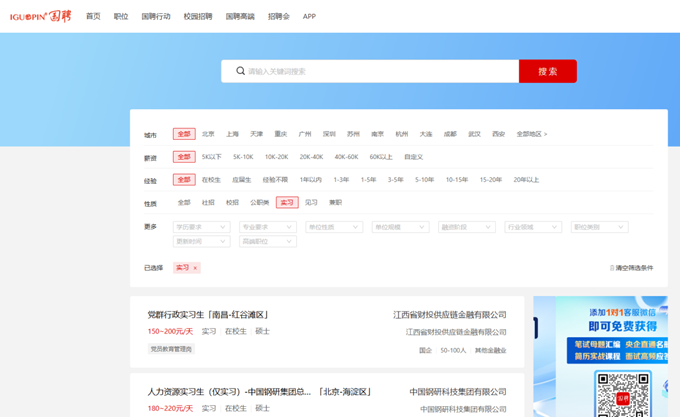The image size is (680, 417).
Task: Filter experience by 20年以上
Action: (x=526, y=179)
